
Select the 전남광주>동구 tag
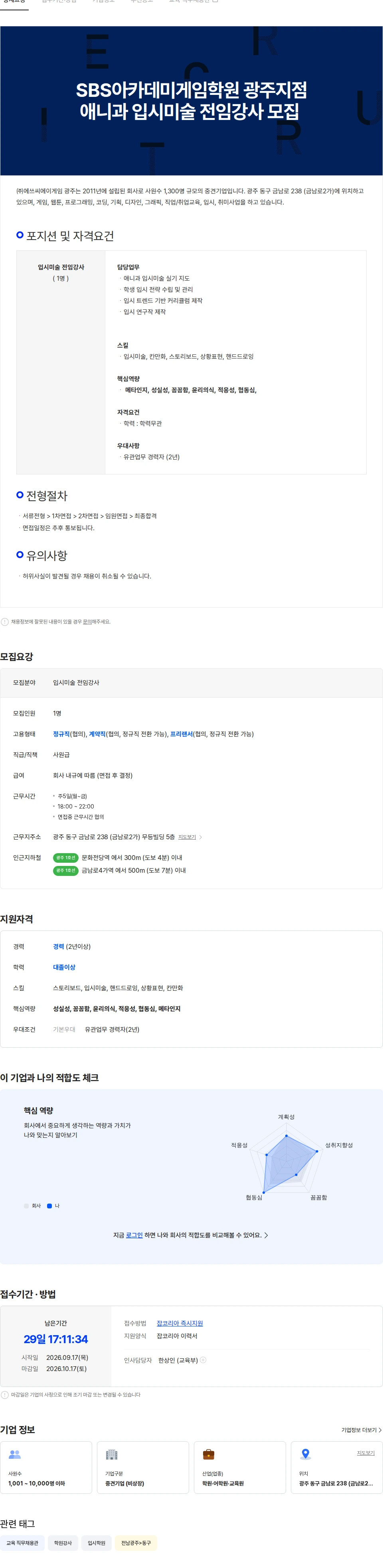click(136, 1543)
